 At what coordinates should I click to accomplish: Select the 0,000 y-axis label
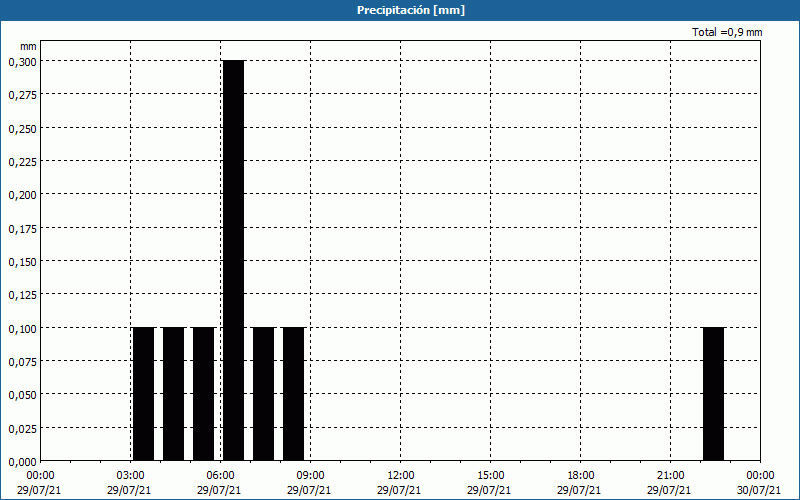[x=22, y=462]
